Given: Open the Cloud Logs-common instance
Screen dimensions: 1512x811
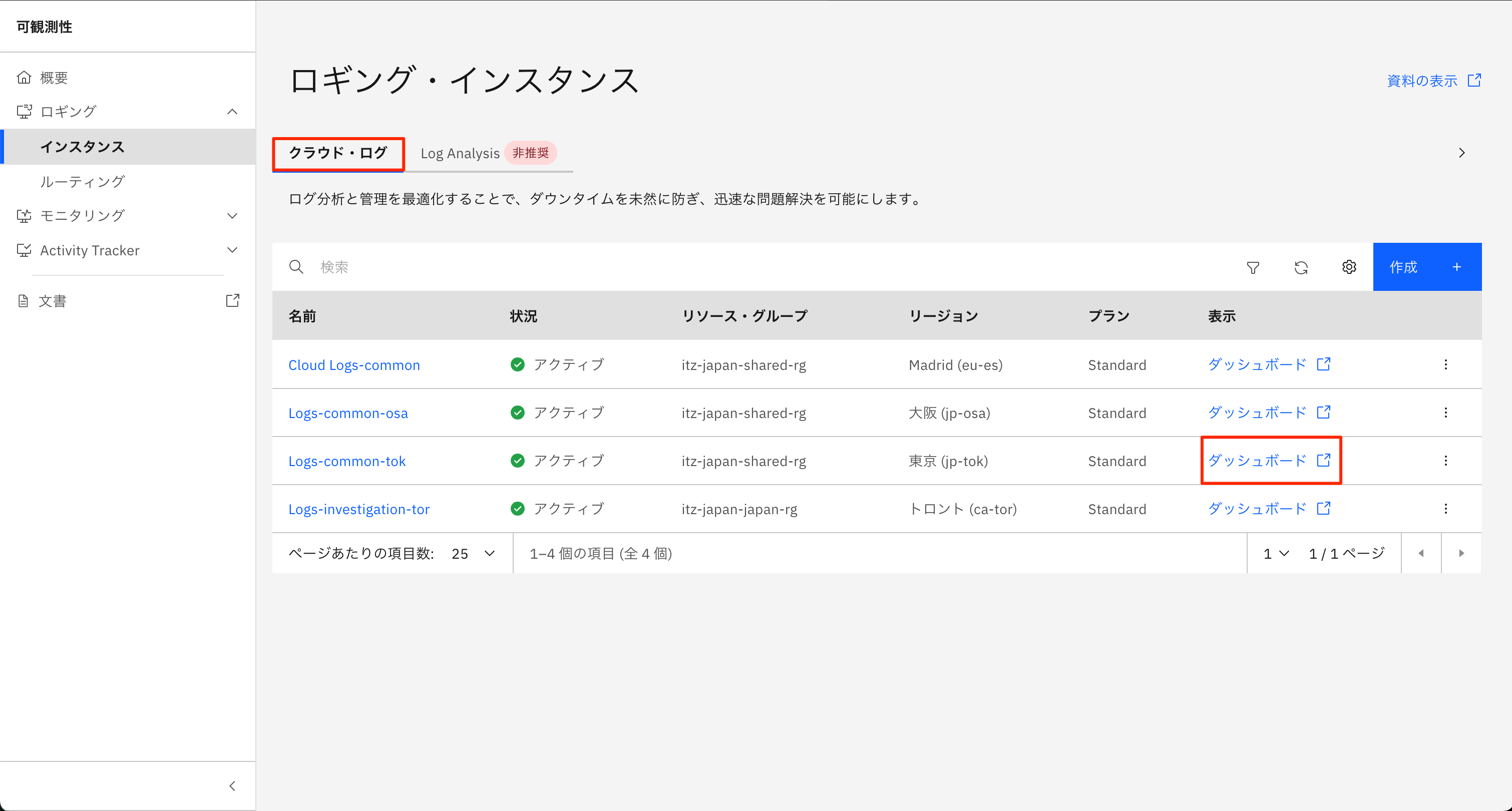Looking at the screenshot, I should coord(354,364).
